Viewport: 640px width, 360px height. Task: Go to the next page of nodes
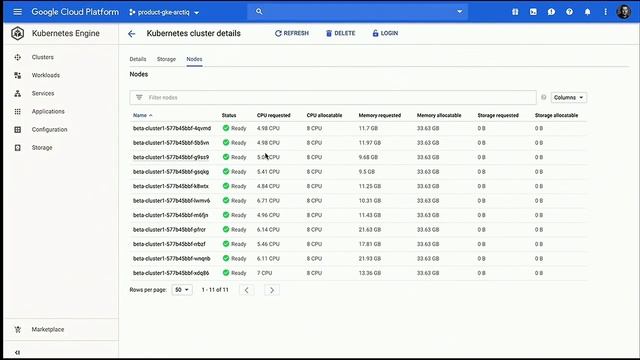coord(272,290)
